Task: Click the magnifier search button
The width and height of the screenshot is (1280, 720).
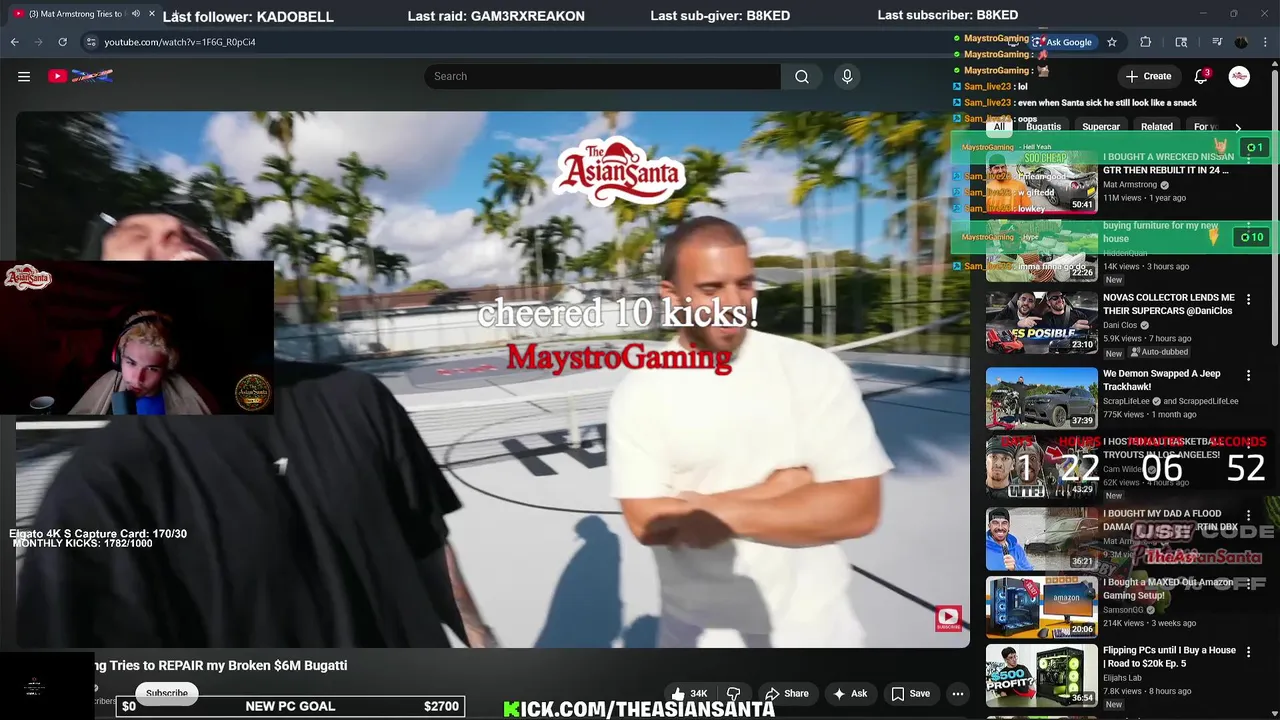Action: click(802, 76)
